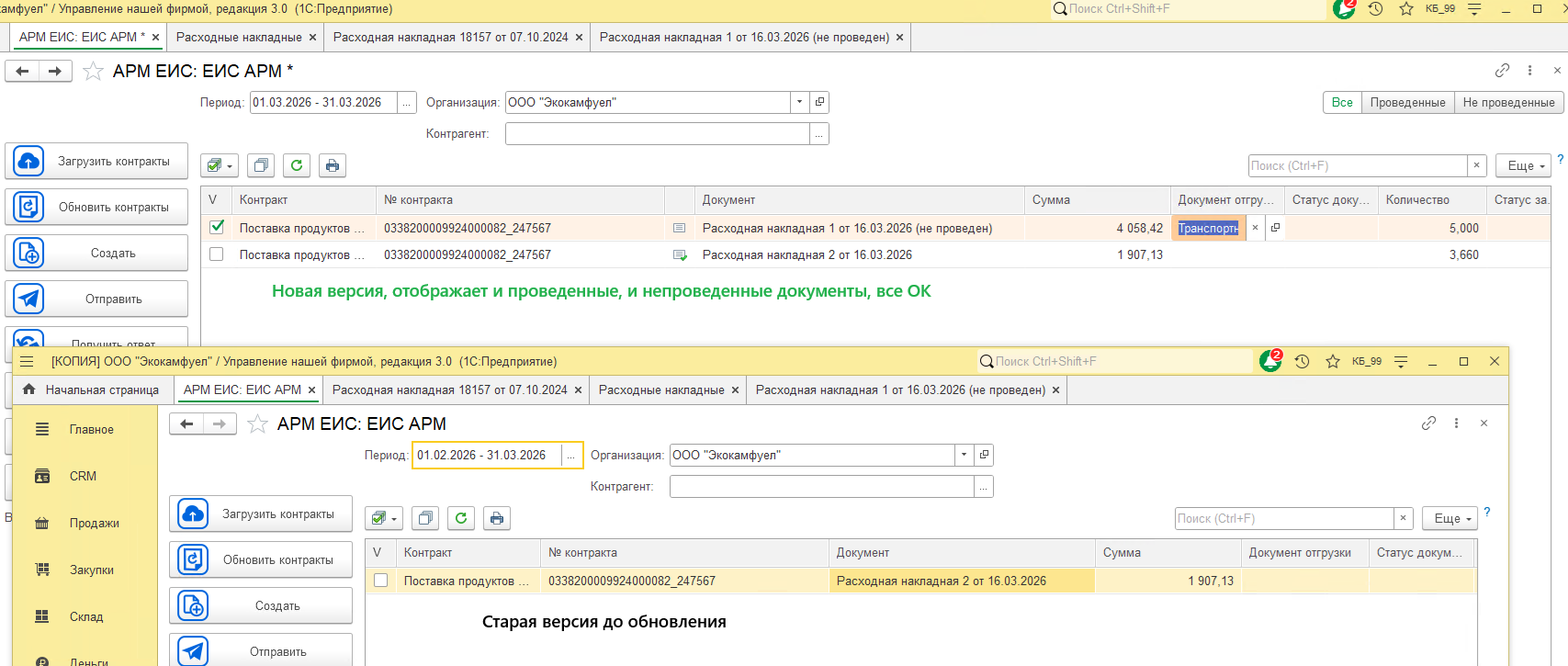
Task: Uncheck the Расходная накладная 1 row checkbox
Action: 217,227
